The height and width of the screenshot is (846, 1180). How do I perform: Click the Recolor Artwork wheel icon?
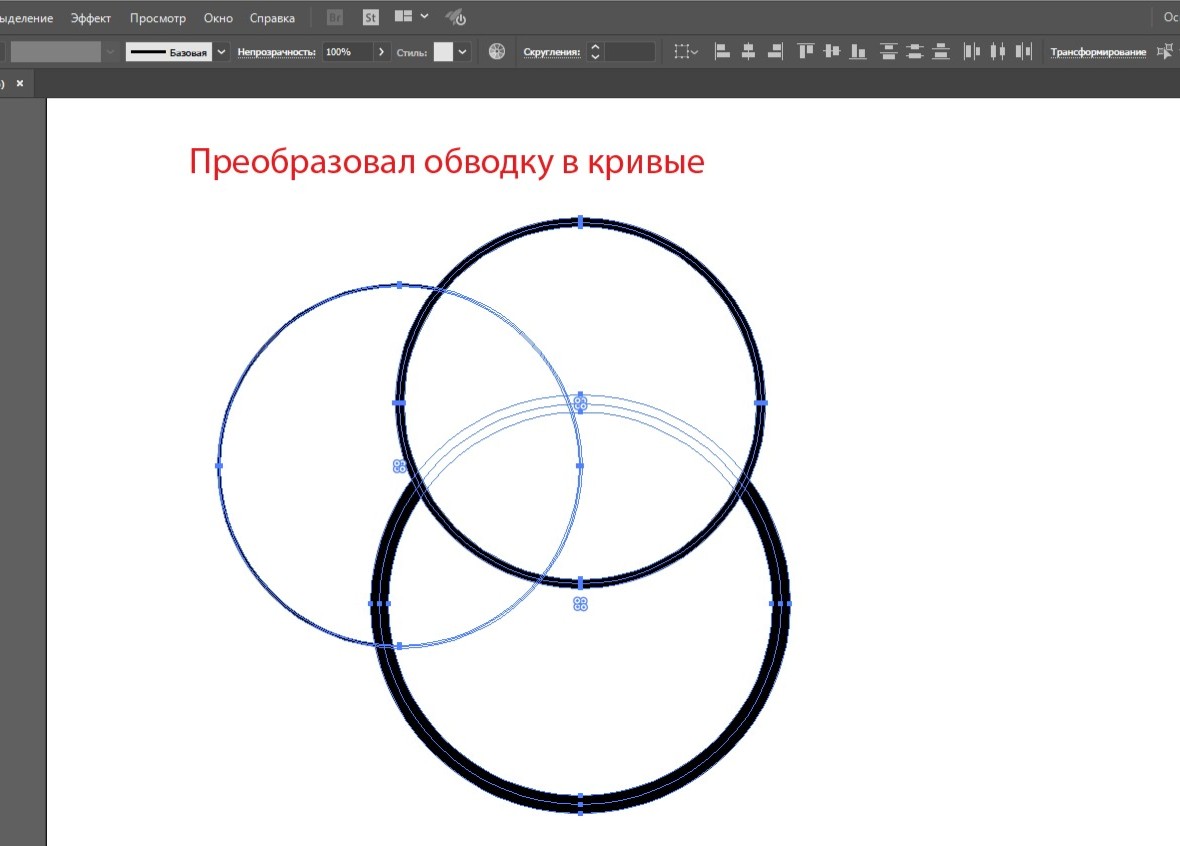click(497, 51)
